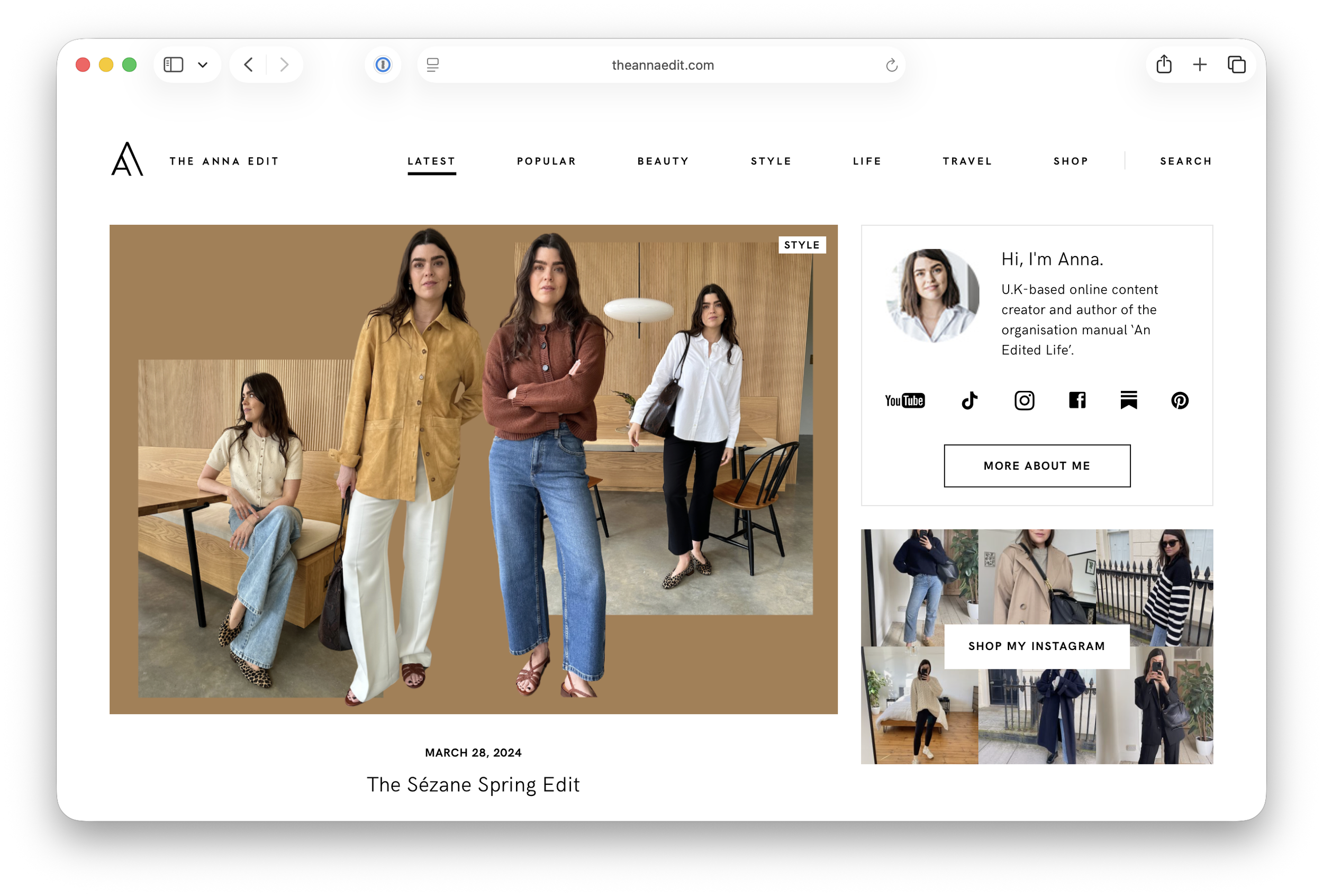
Task: Open the Substack bookmark icon
Action: 1128,400
